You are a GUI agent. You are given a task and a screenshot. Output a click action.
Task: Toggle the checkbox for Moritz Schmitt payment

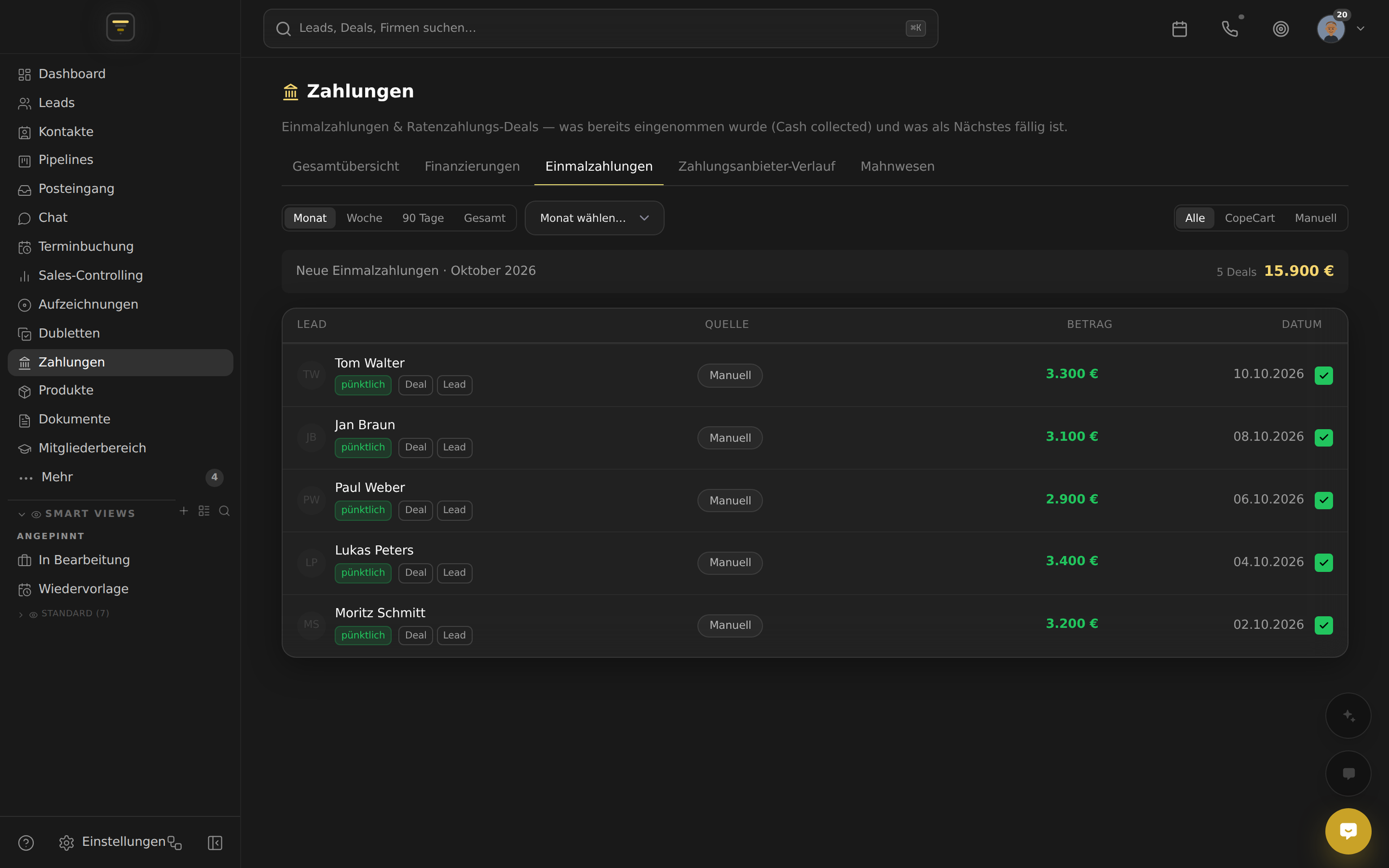(x=1323, y=624)
